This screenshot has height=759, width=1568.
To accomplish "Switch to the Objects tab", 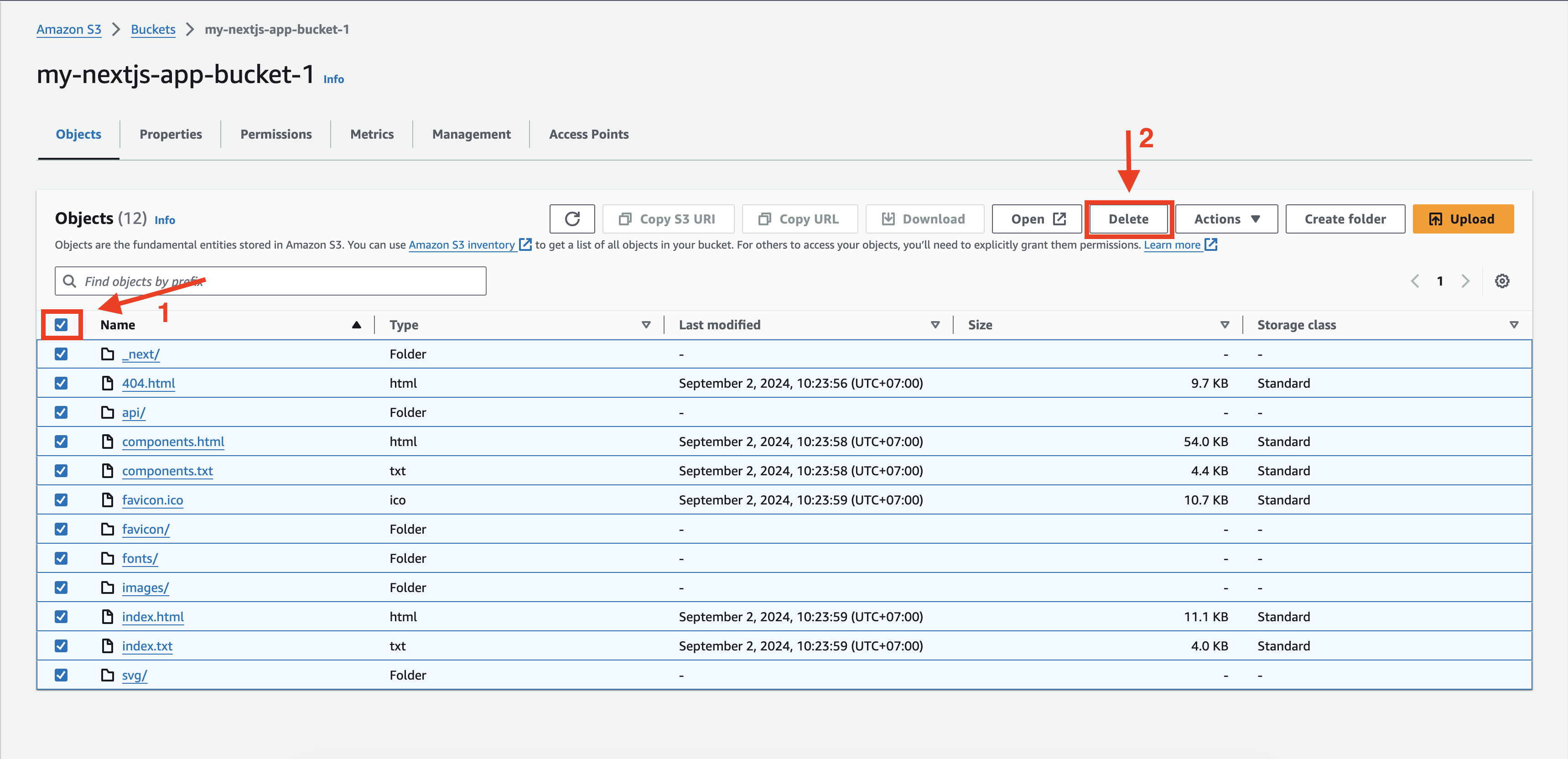I will [x=78, y=135].
